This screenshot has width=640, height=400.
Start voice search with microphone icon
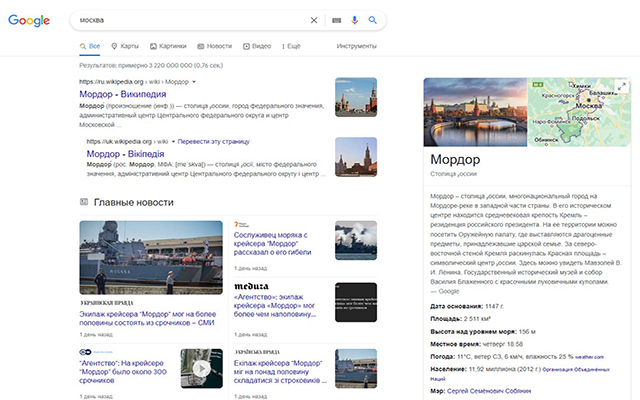(x=355, y=20)
